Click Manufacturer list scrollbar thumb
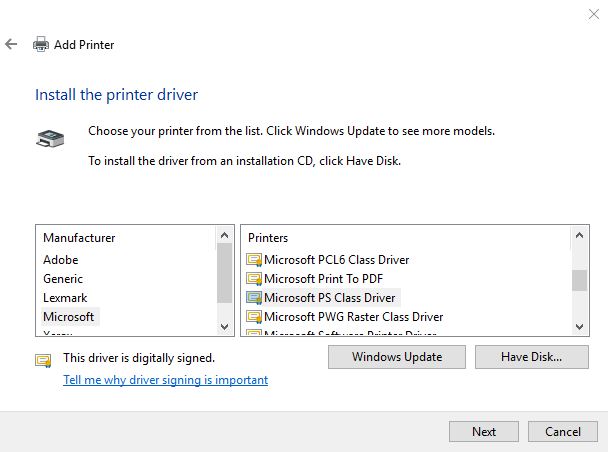The image size is (608, 452). click(x=224, y=273)
